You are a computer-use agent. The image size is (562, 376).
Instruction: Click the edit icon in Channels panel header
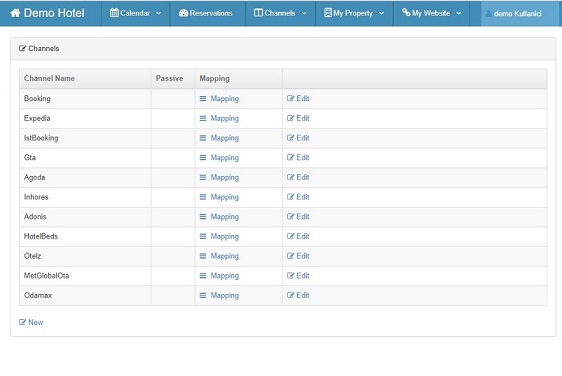[x=23, y=48]
